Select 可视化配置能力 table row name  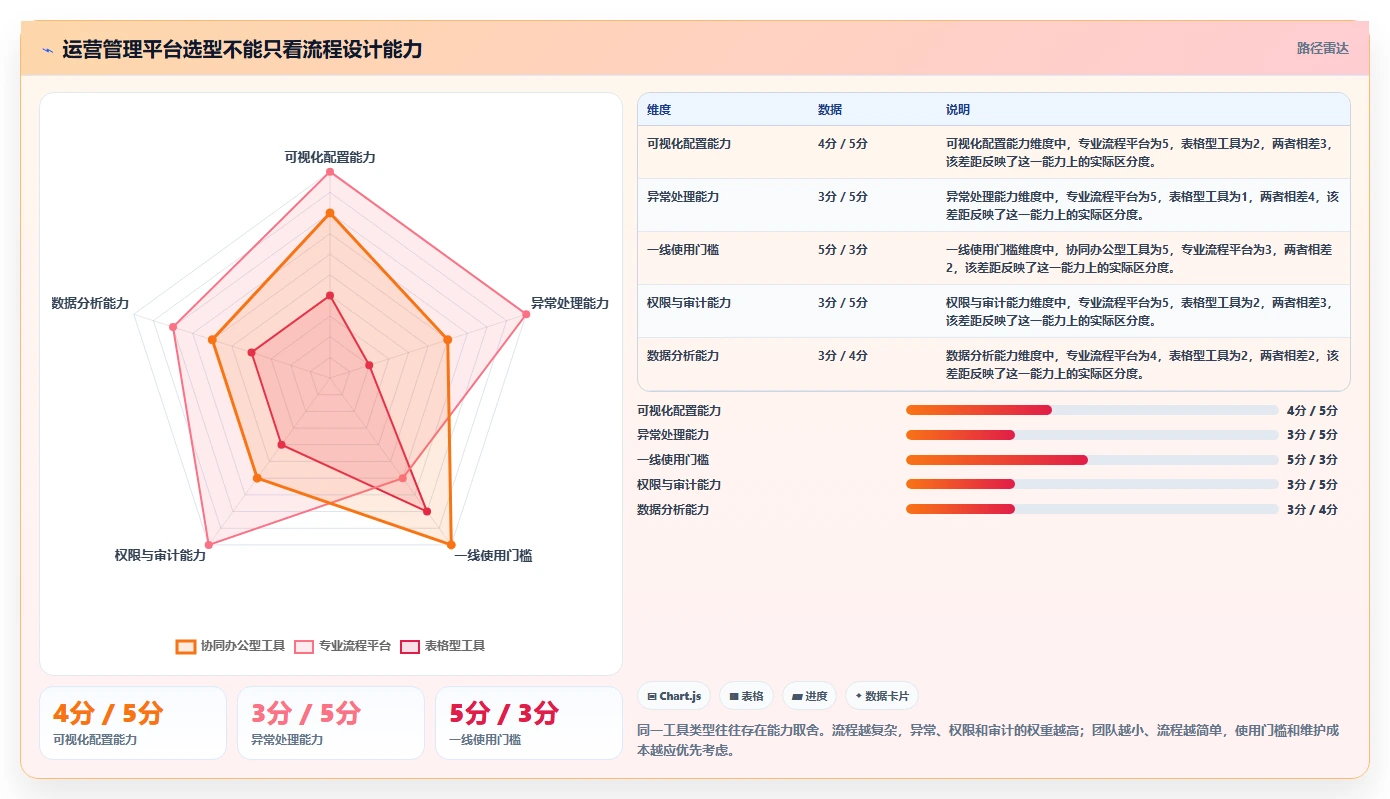pyautogui.click(x=689, y=144)
